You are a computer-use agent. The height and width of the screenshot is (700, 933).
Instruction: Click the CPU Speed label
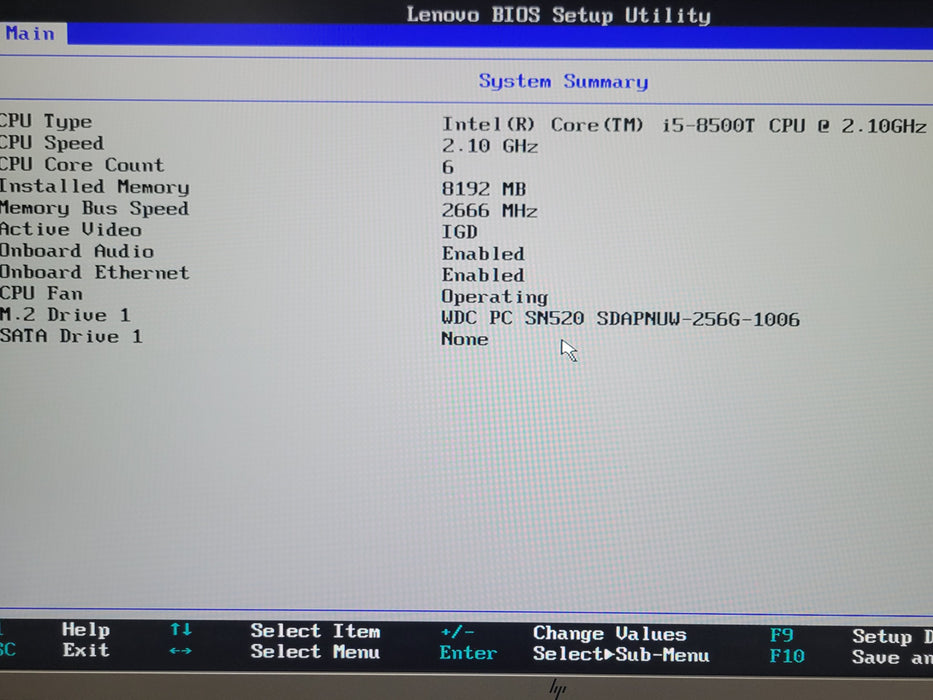click(52, 143)
